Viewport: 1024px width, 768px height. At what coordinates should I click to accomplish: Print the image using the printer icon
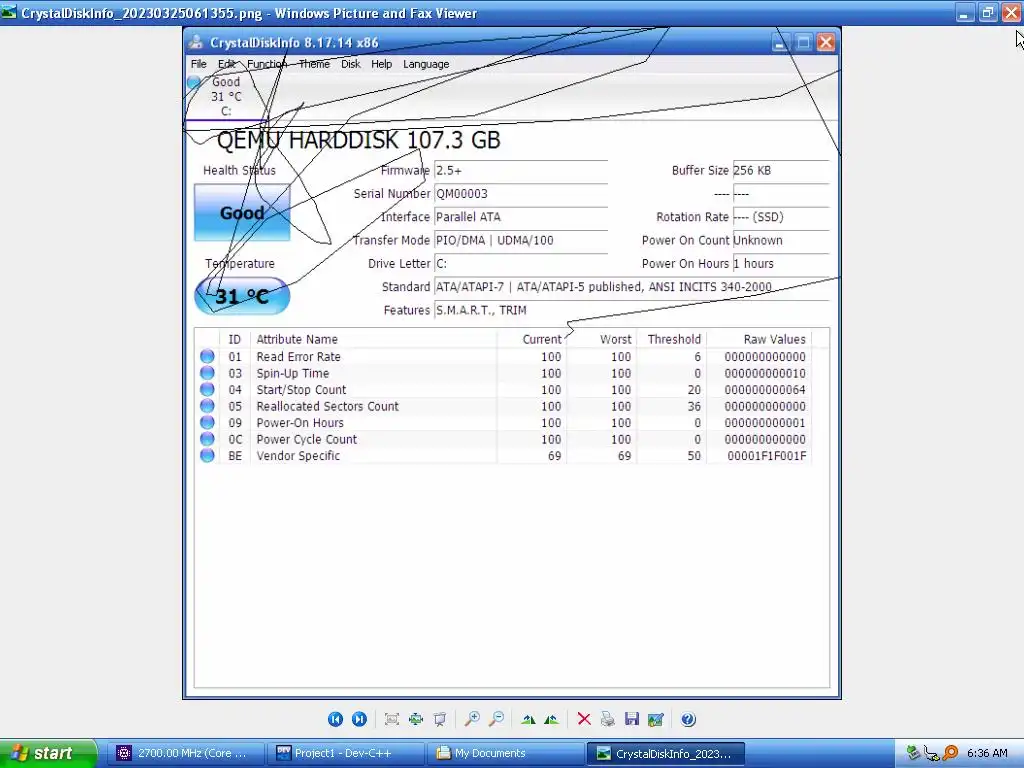pos(607,719)
